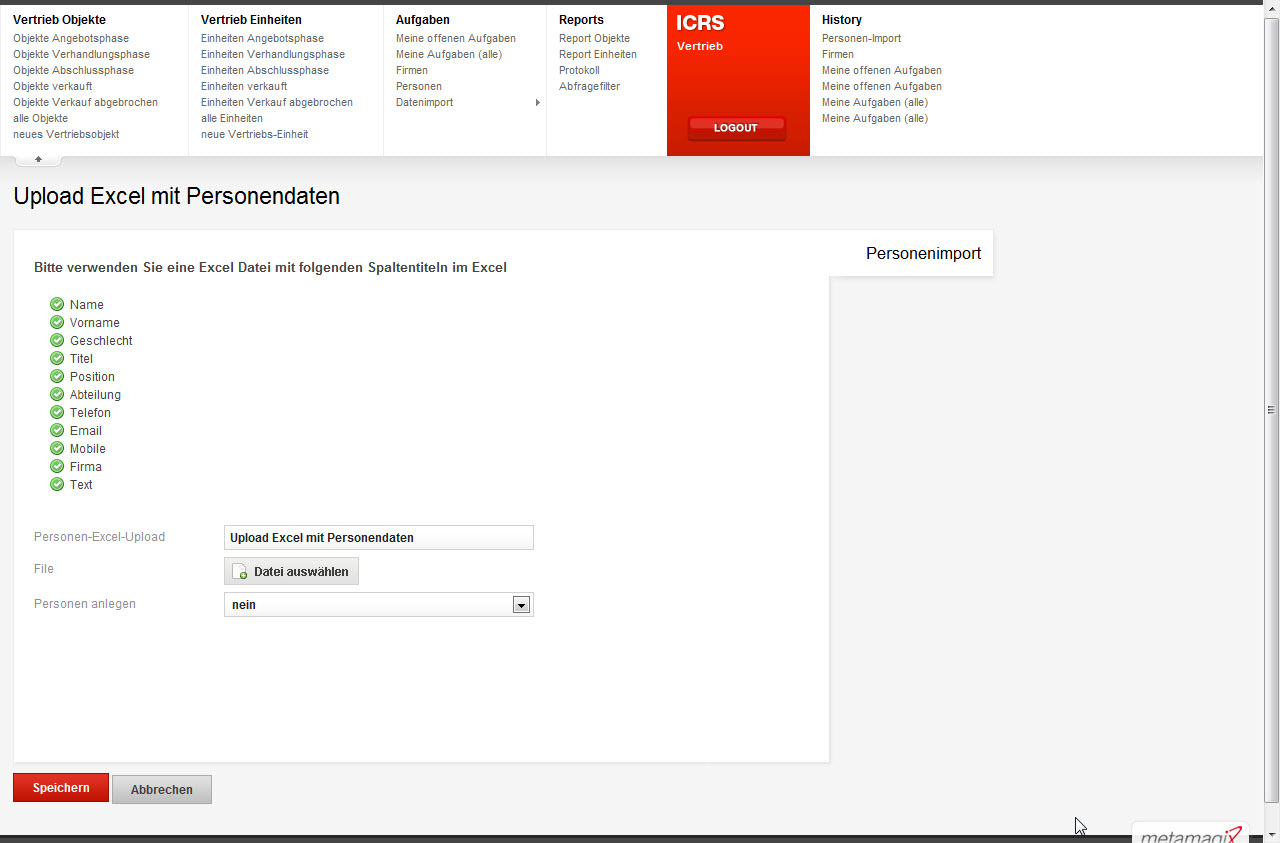Click the metamagix logo
This screenshot has width=1280, height=843.
1192,835
